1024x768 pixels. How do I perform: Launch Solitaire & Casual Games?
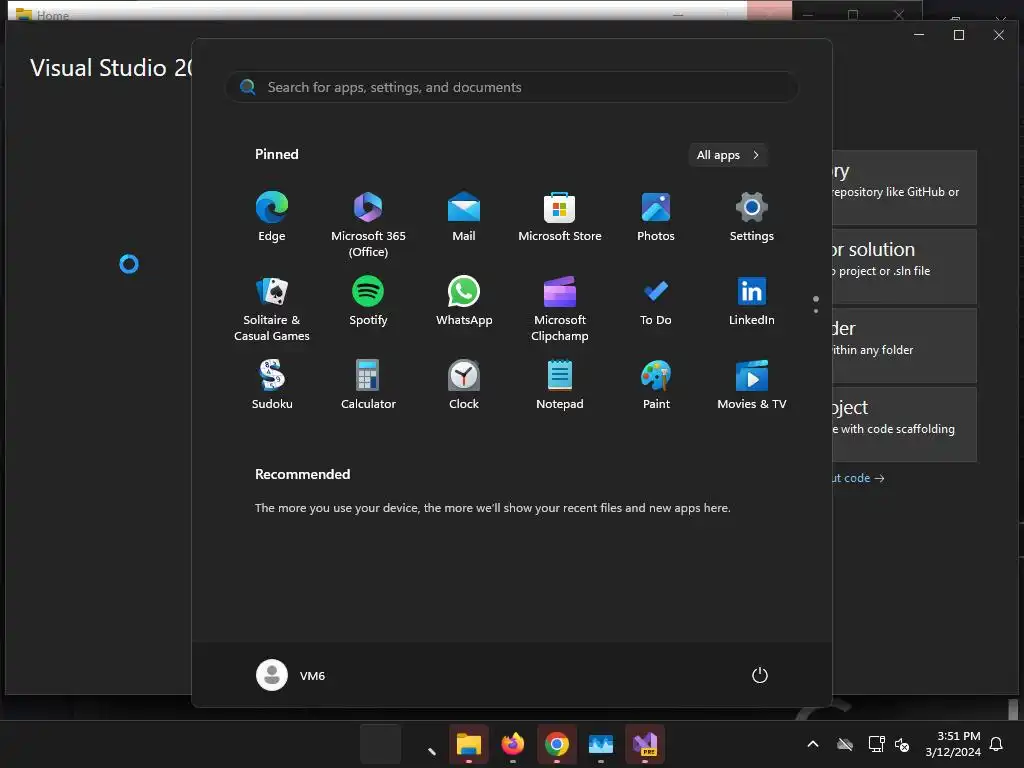(272, 310)
